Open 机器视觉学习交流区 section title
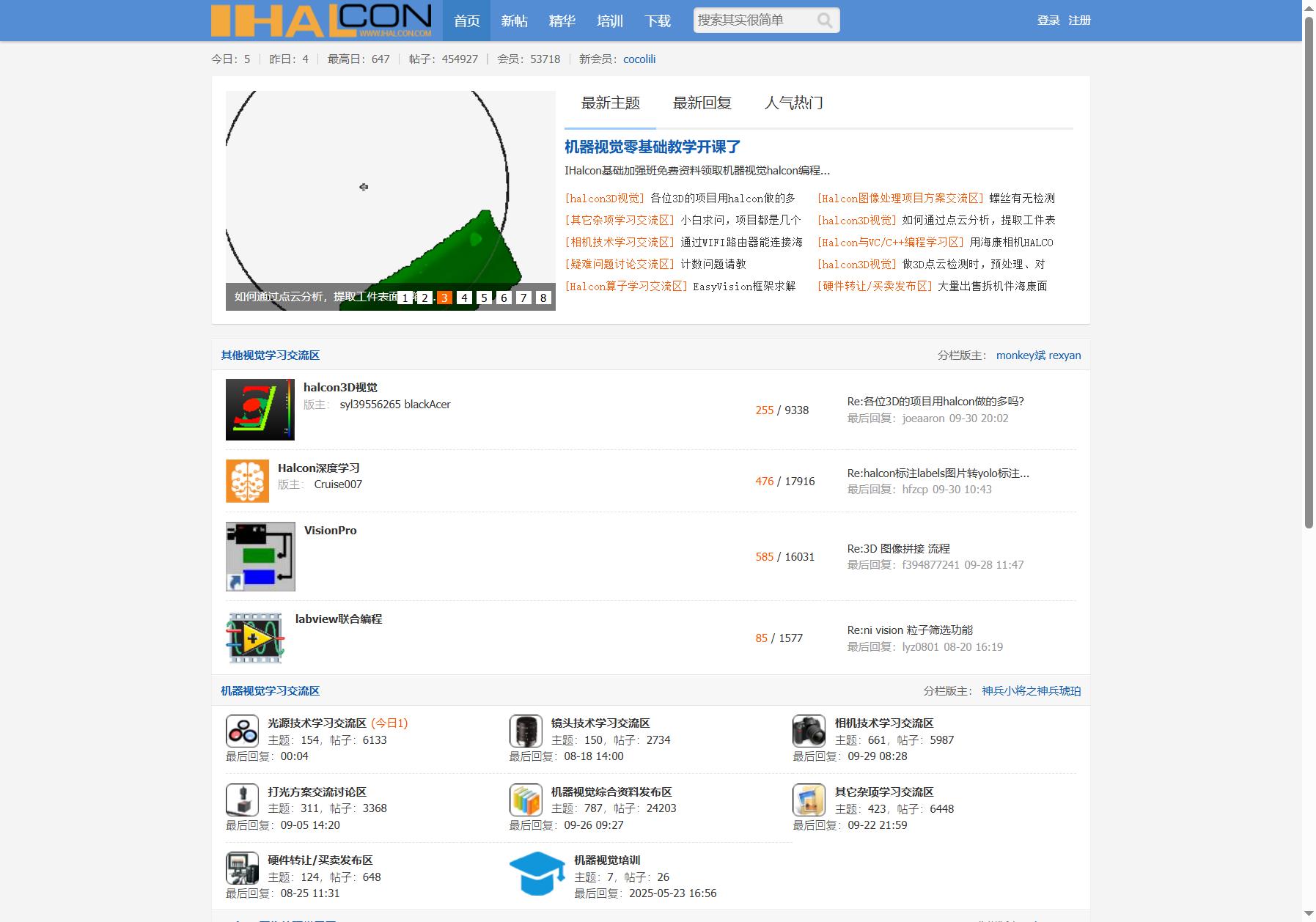The height and width of the screenshot is (922, 1316). tap(271, 690)
